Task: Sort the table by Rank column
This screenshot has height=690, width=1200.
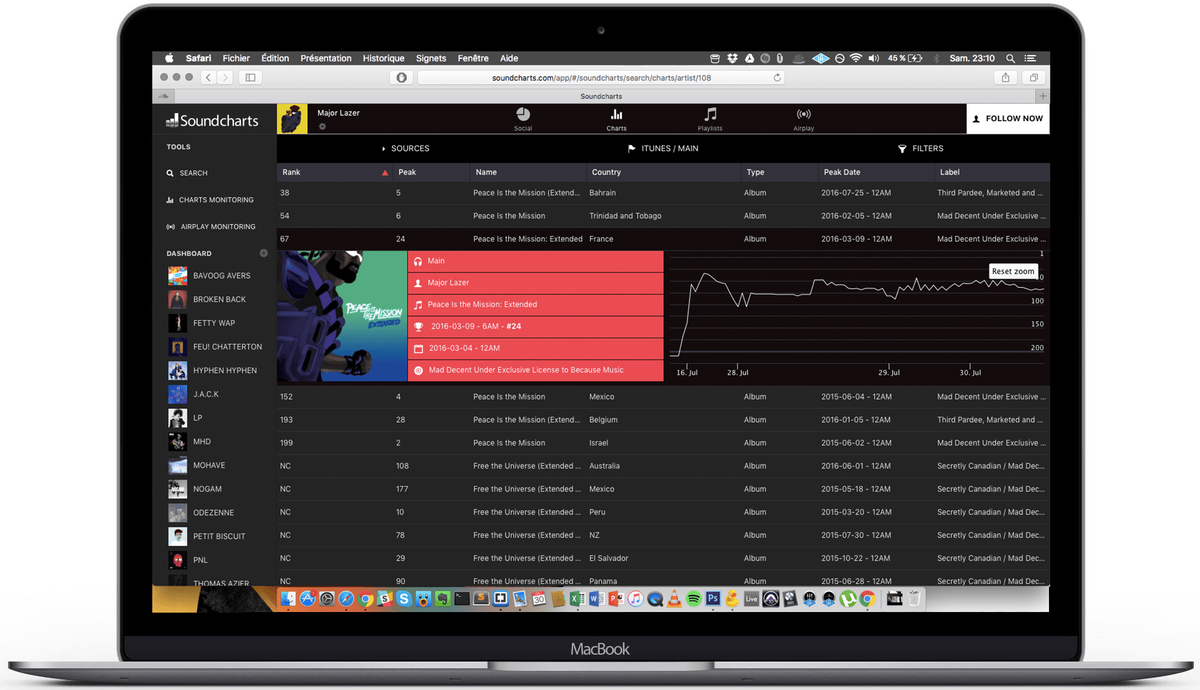Action: pos(336,172)
